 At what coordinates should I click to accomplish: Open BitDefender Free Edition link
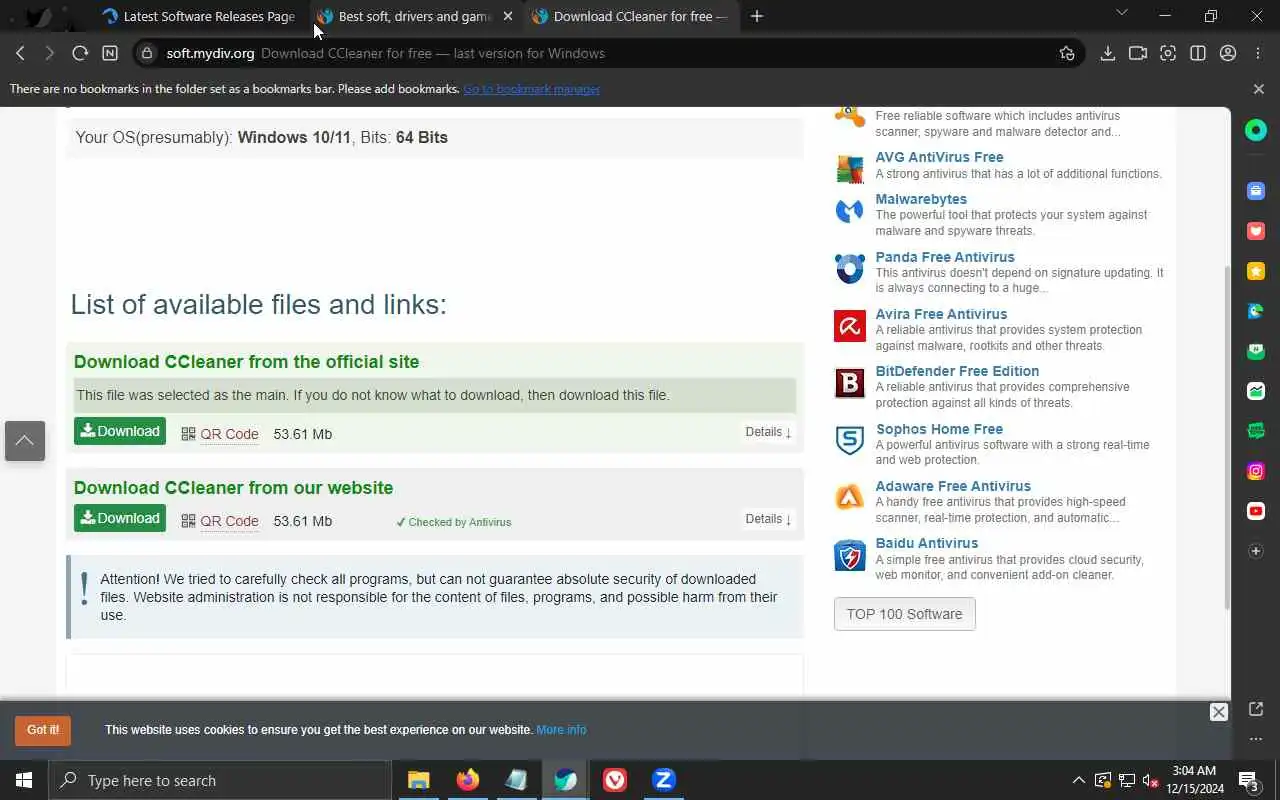957,371
